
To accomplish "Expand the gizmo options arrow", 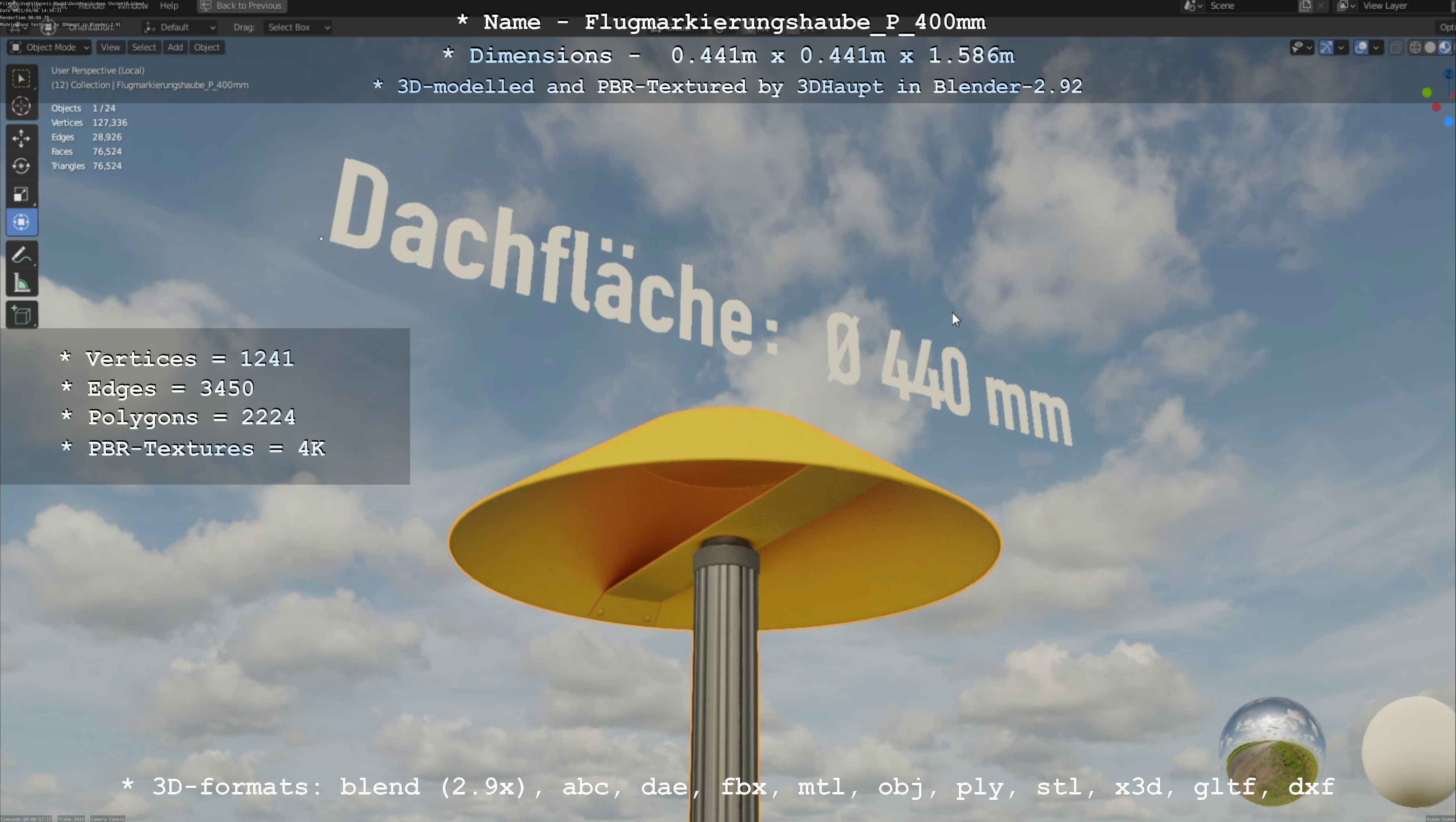I will tap(1341, 47).
